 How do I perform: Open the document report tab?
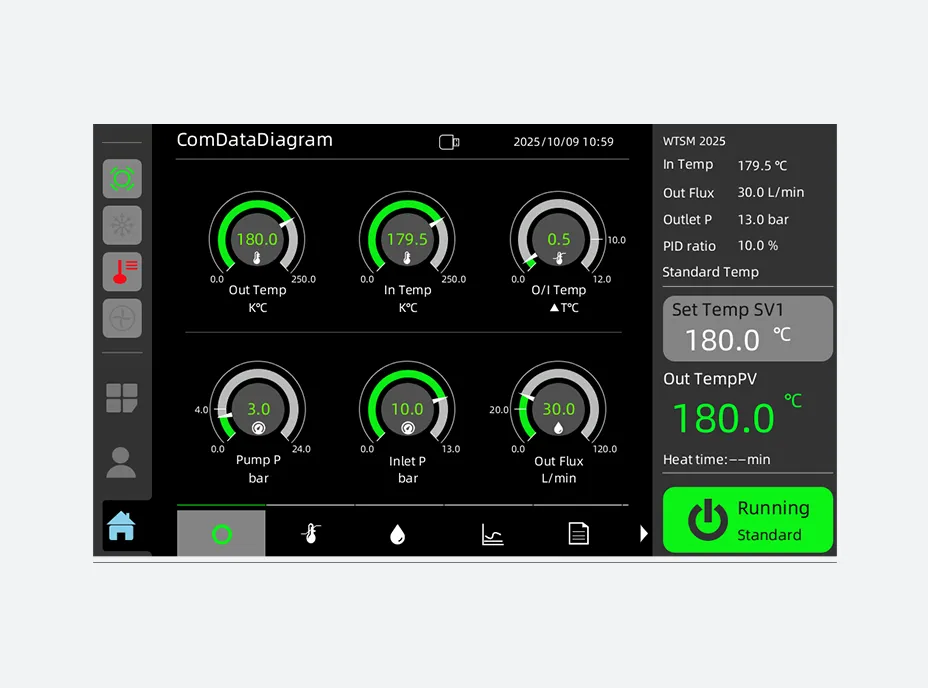click(578, 534)
